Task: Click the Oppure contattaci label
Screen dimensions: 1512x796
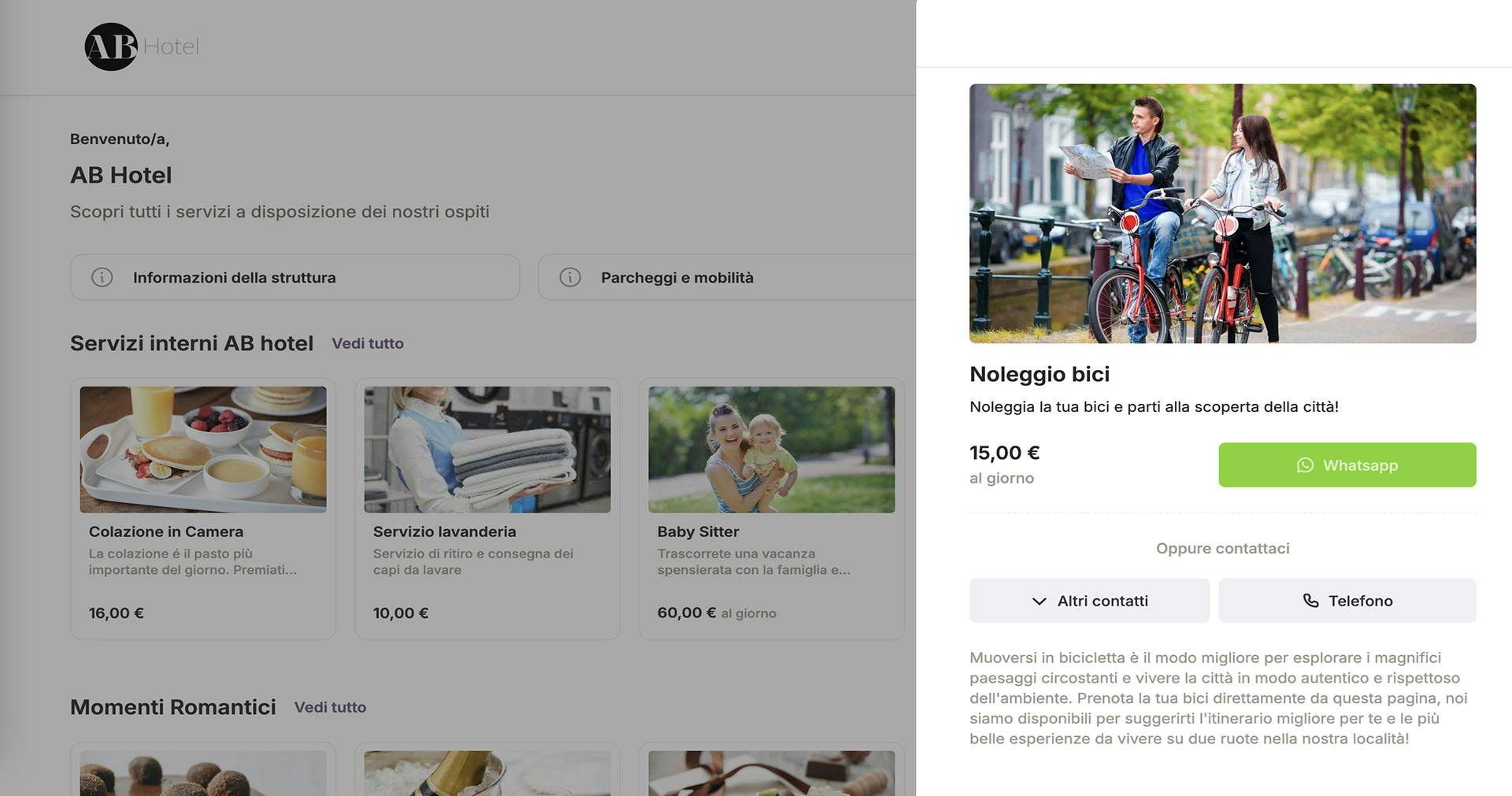Action: point(1223,548)
